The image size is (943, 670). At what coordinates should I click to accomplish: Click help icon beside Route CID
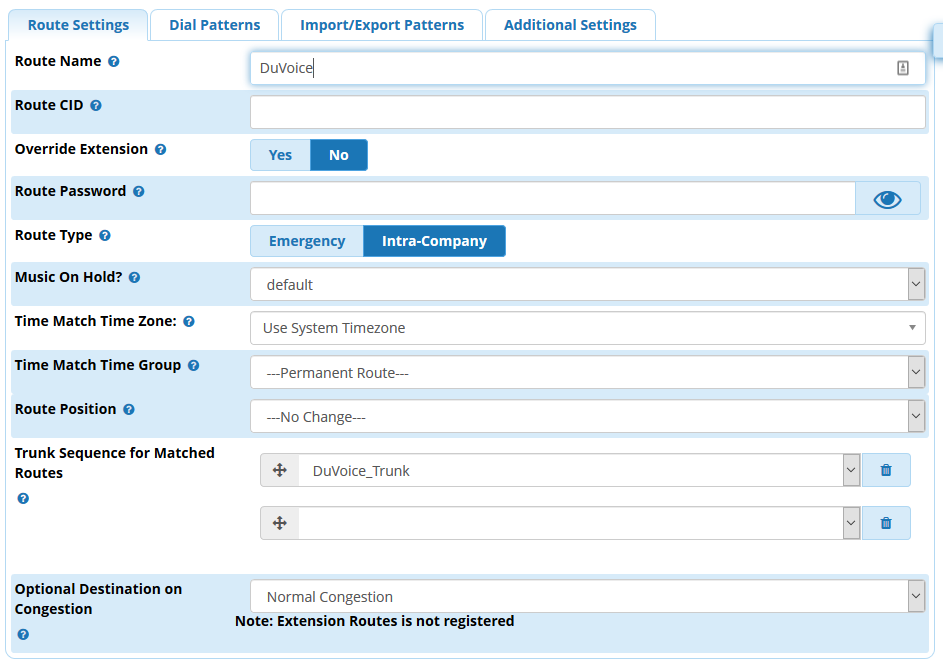pos(96,106)
